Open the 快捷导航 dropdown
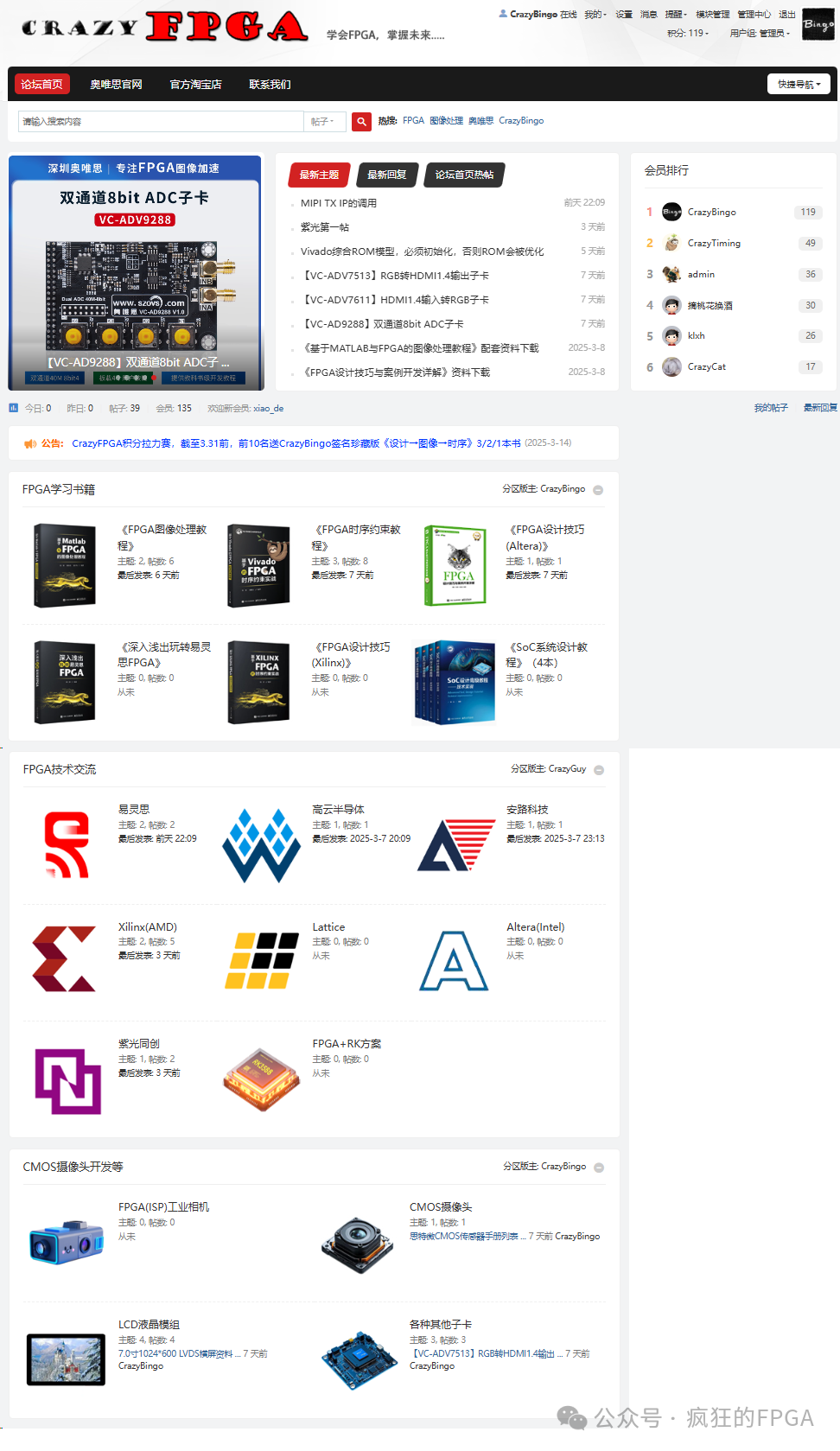Viewport: 840px width, 1451px height. (x=799, y=84)
